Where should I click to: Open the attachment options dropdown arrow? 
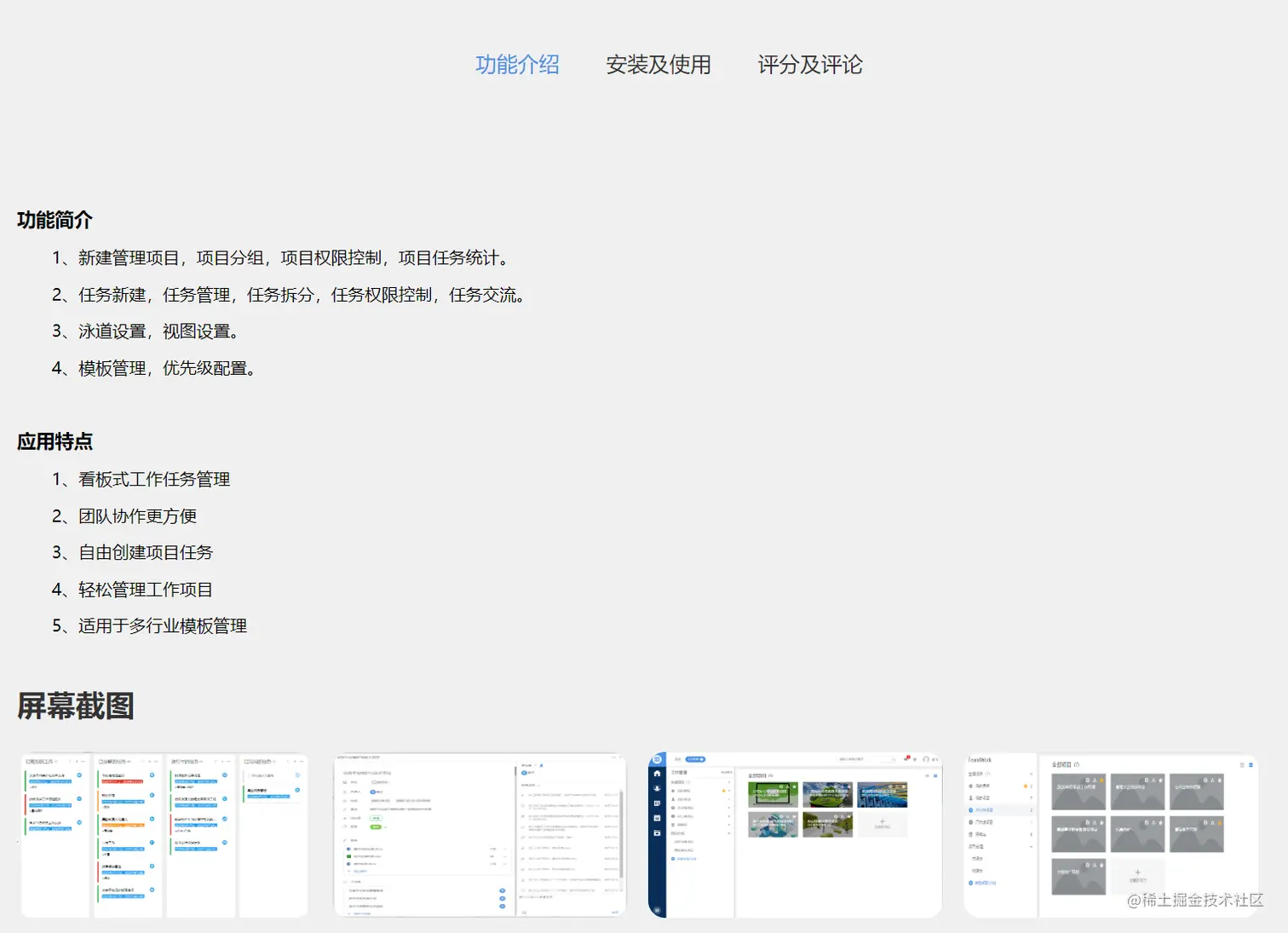[505, 849]
